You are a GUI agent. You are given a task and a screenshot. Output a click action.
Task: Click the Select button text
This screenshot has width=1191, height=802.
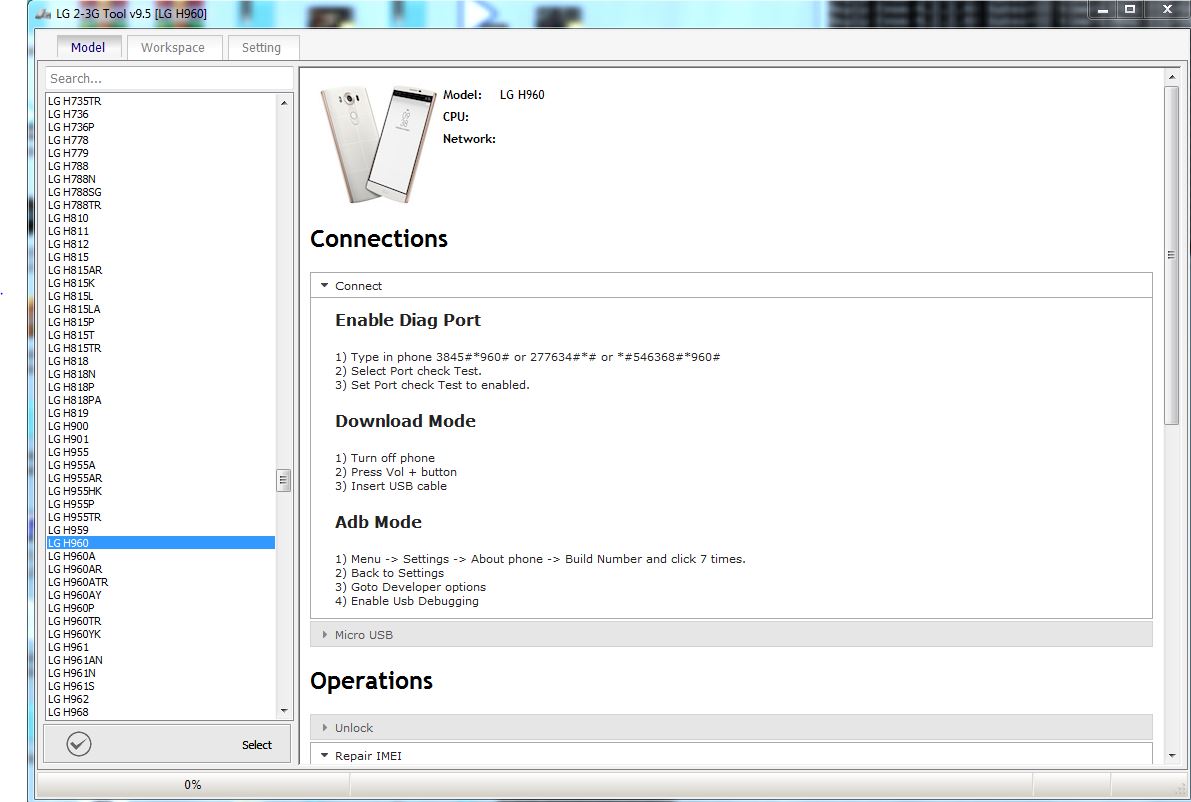[257, 745]
